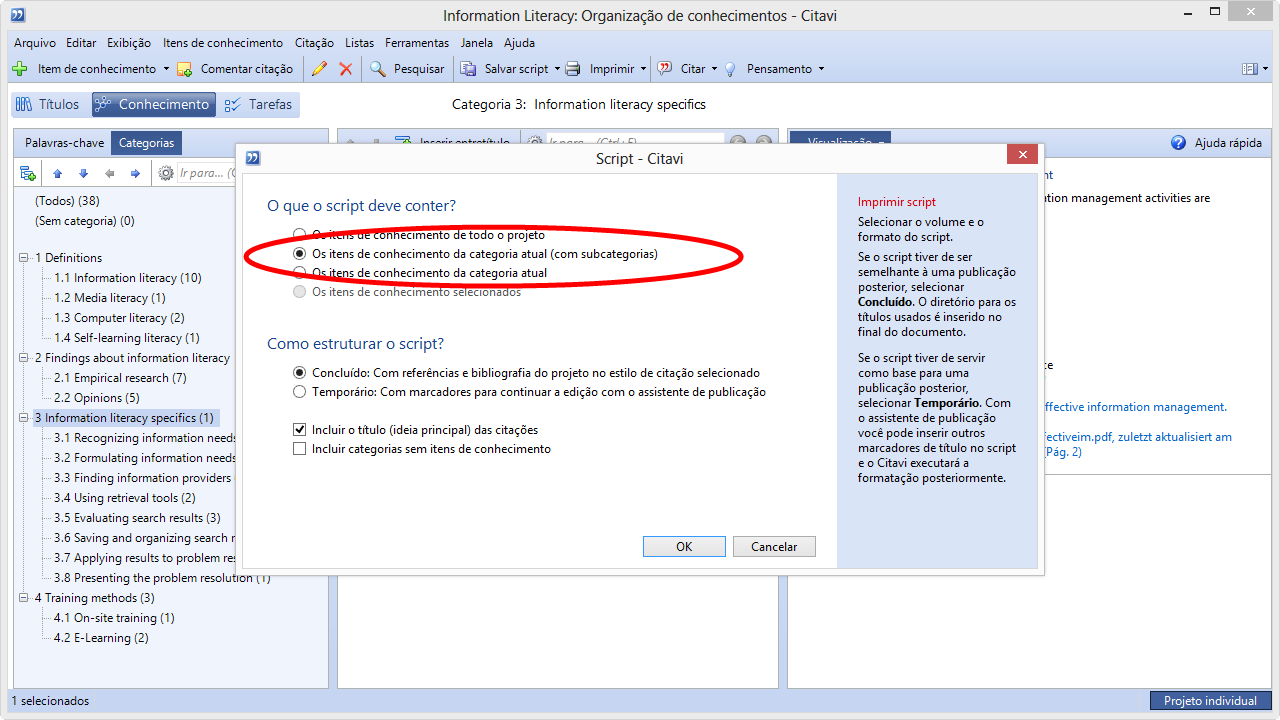The width and height of the screenshot is (1280, 720).
Task: Switch to Palavras-chave tab
Action: click(64, 143)
